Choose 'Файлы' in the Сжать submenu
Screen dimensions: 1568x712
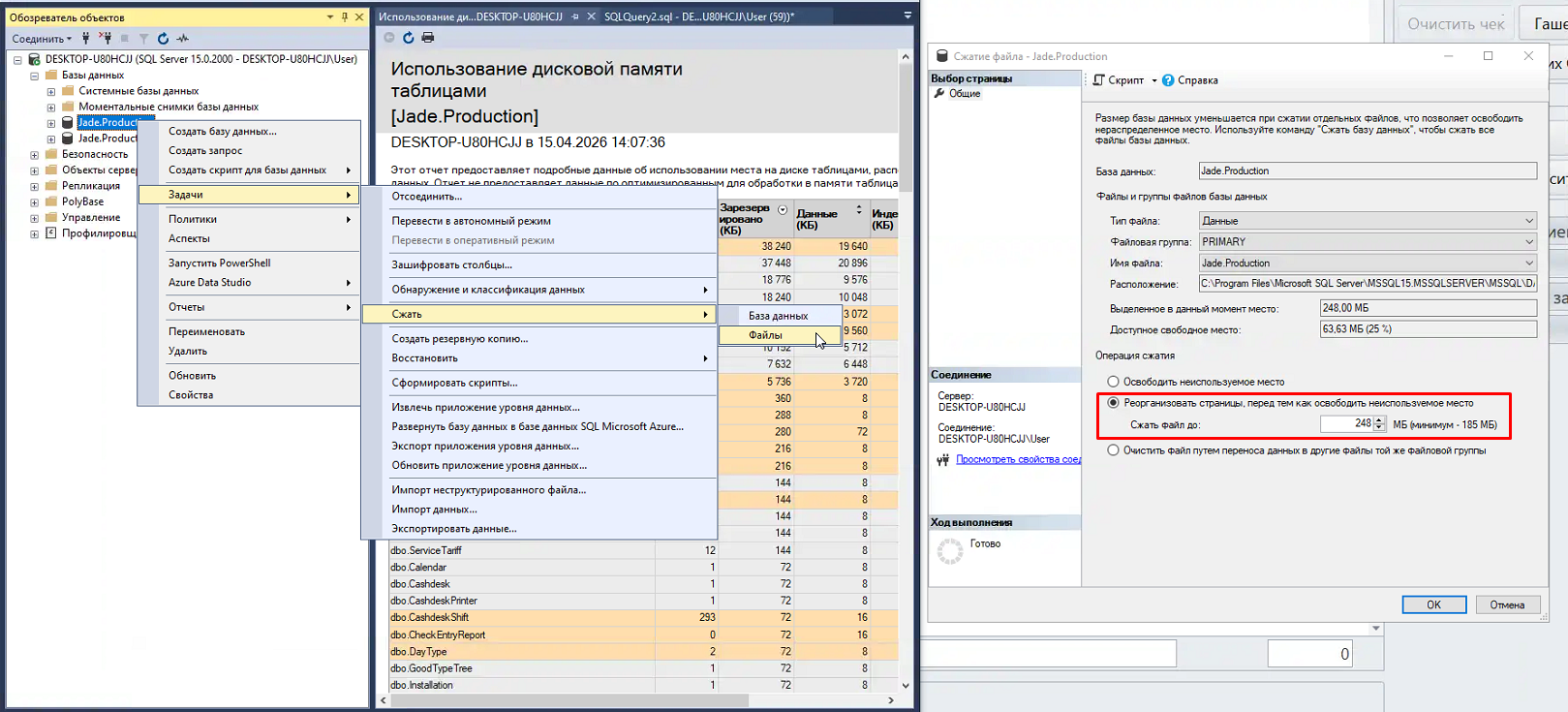pos(765,335)
